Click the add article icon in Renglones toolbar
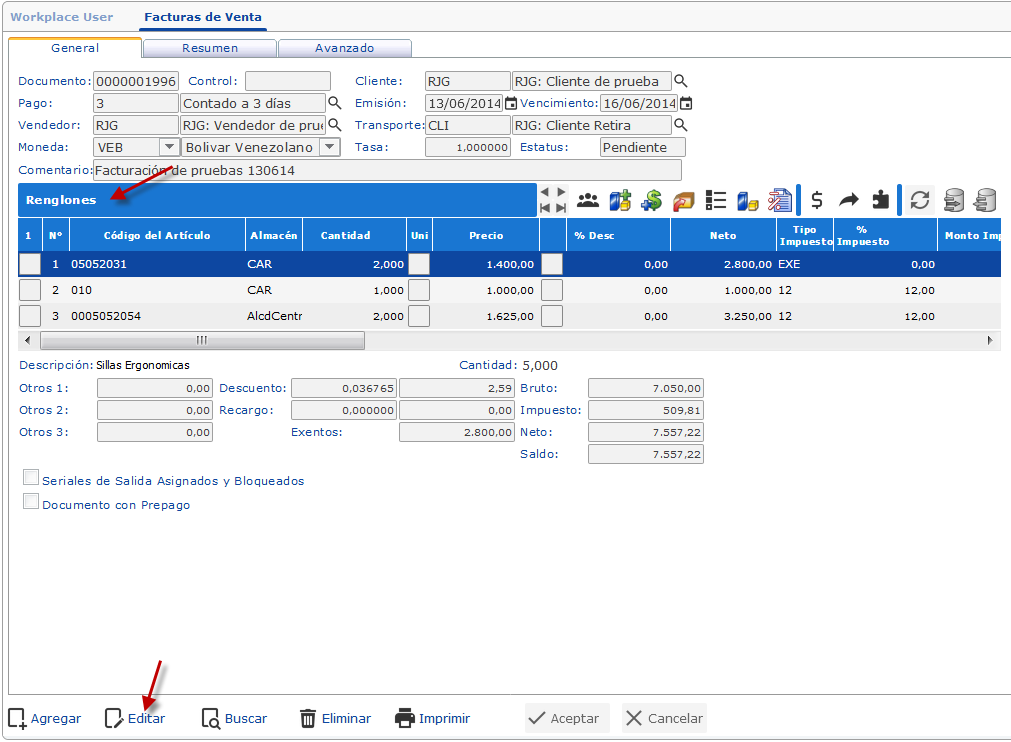The image size is (1011, 742). [622, 200]
